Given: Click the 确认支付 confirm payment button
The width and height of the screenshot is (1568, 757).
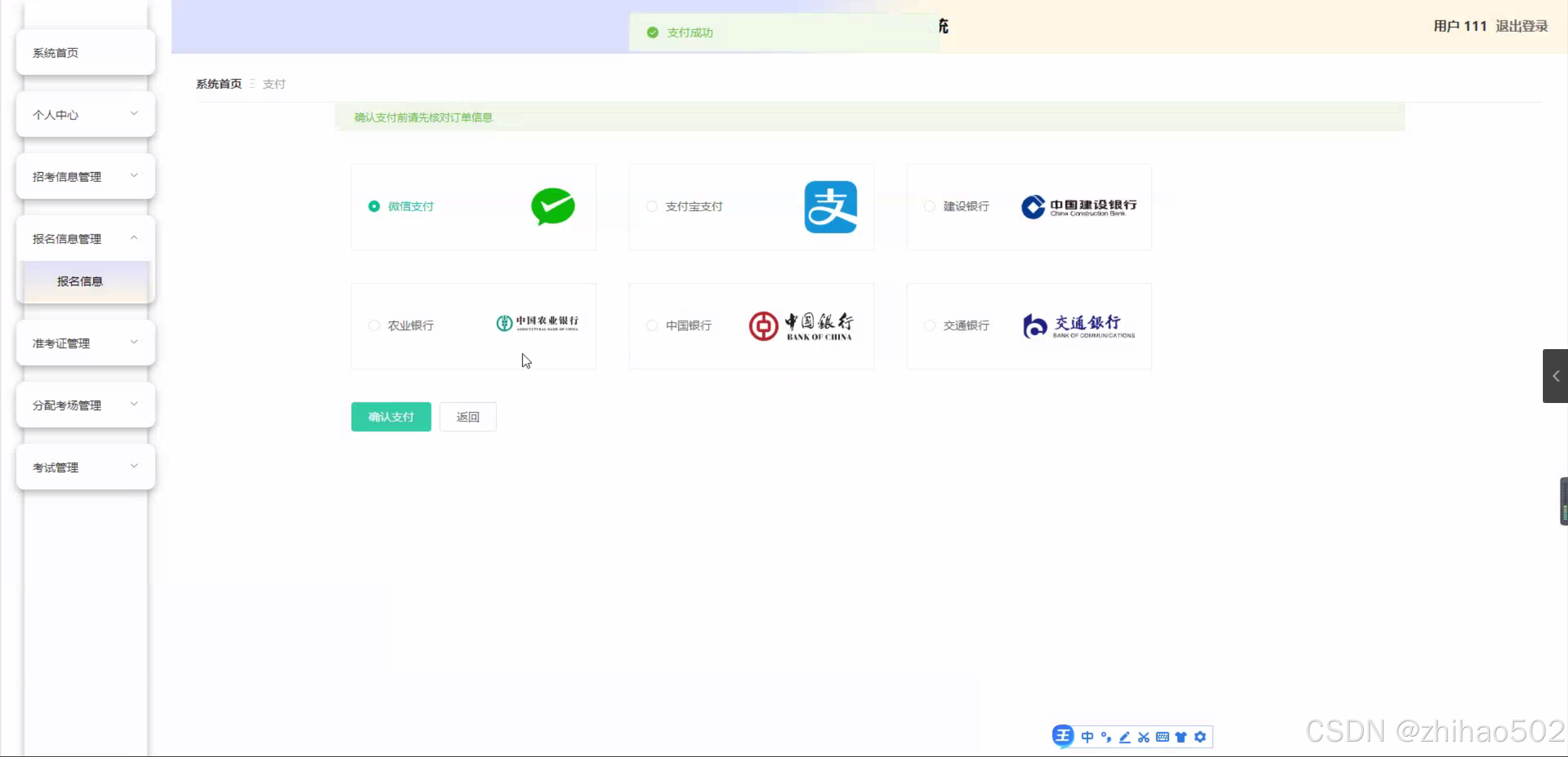Looking at the screenshot, I should pyautogui.click(x=391, y=417).
